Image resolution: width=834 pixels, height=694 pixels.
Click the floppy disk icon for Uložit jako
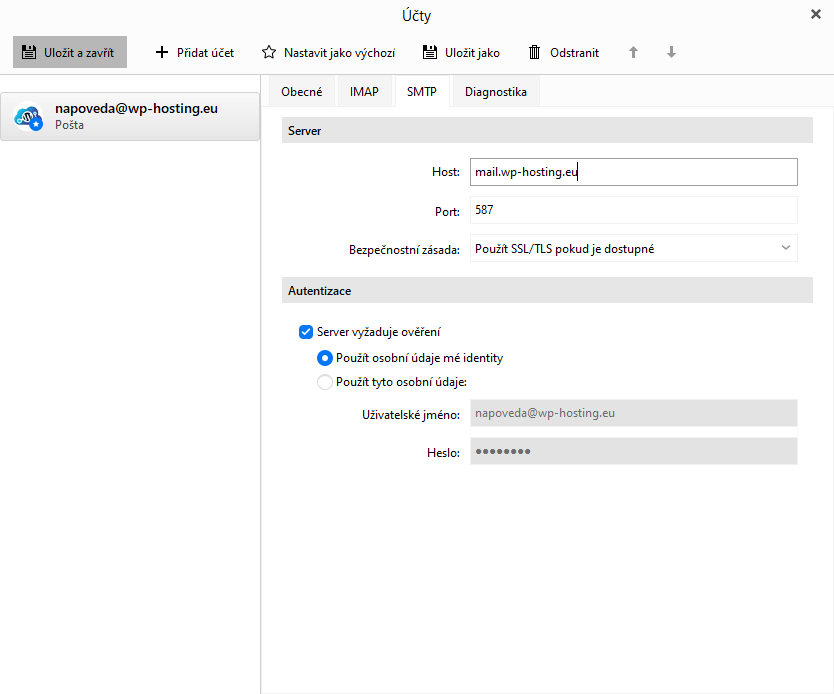click(x=430, y=52)
